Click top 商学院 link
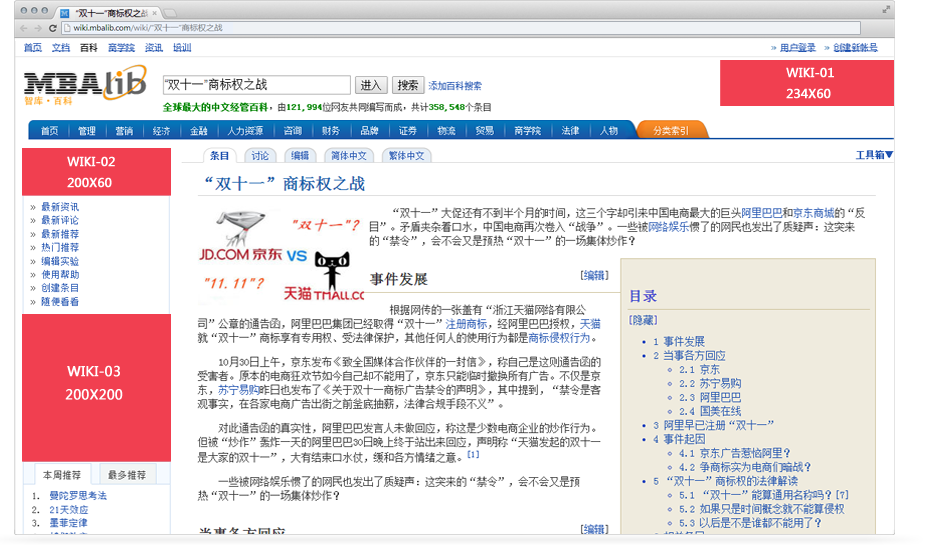This screenshot has height=553, width=927. (121, 48)
